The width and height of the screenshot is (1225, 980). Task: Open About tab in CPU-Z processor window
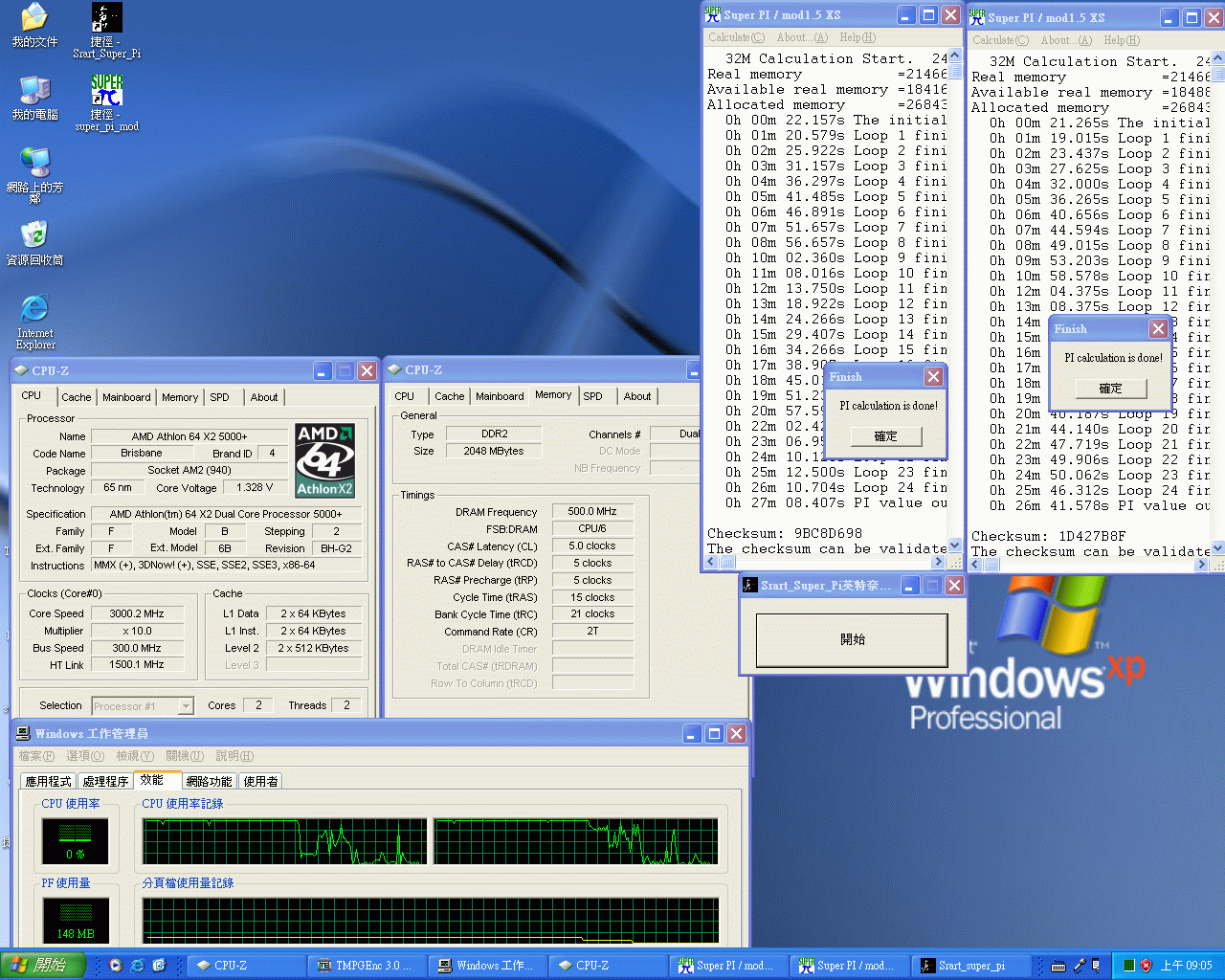tap(264, 397)
